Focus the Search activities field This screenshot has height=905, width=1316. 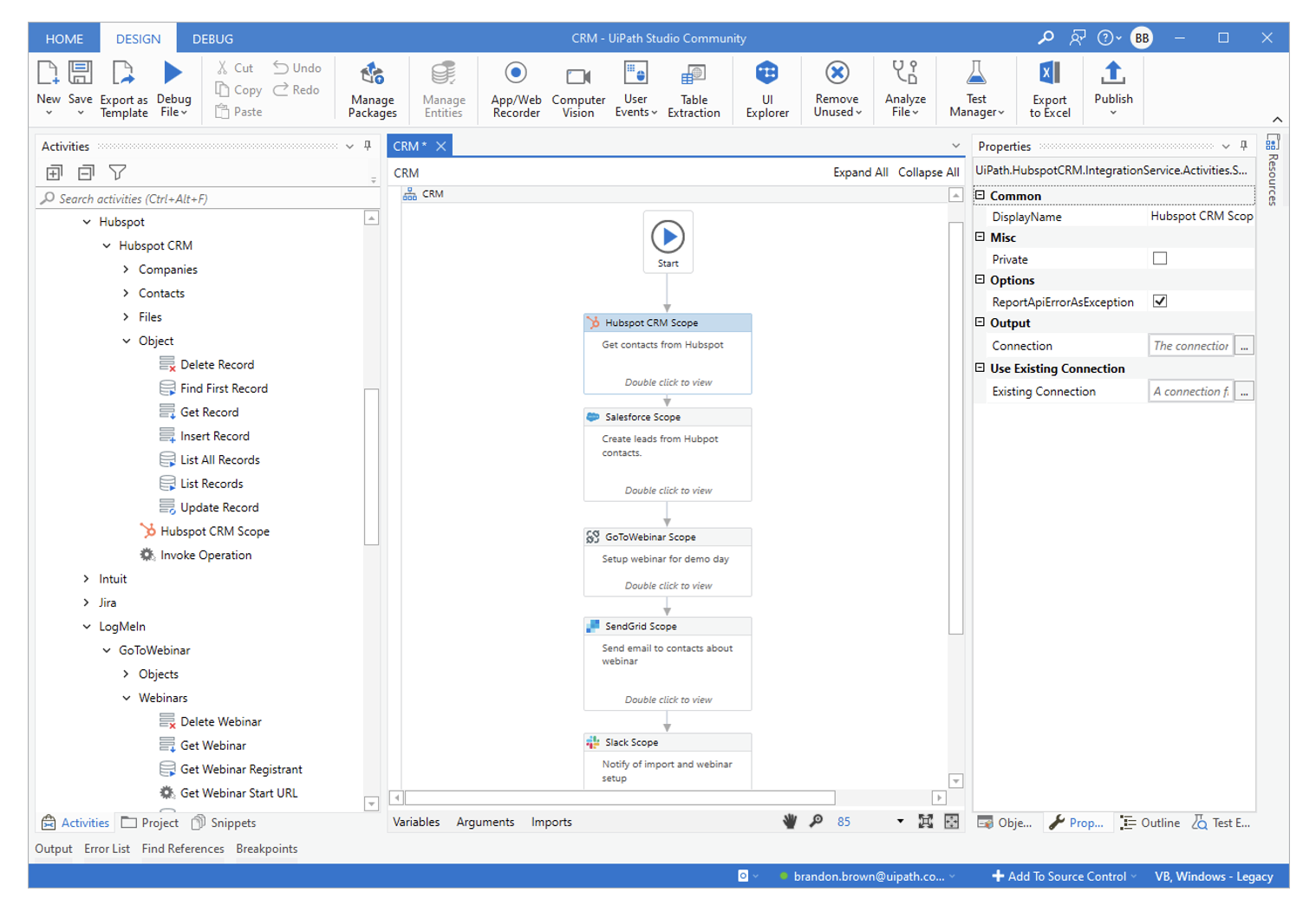[208, 199]
